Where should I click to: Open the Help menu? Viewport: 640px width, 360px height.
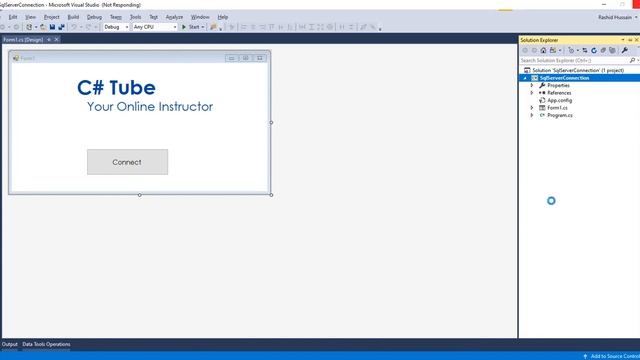(222, 17)
